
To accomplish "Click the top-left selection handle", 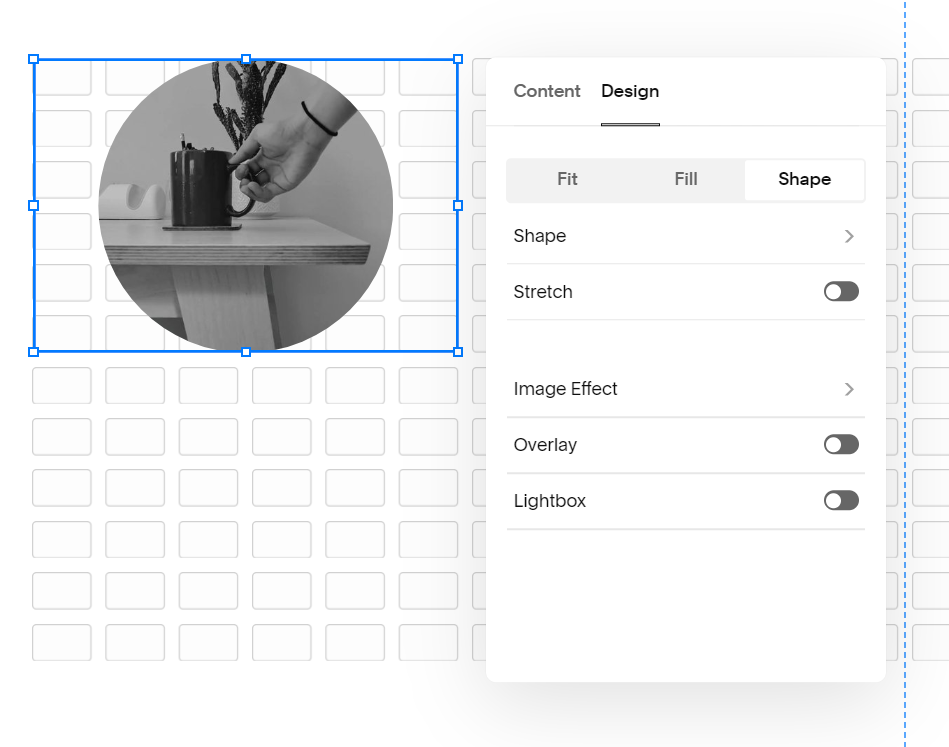I will [x=34, y=59].
